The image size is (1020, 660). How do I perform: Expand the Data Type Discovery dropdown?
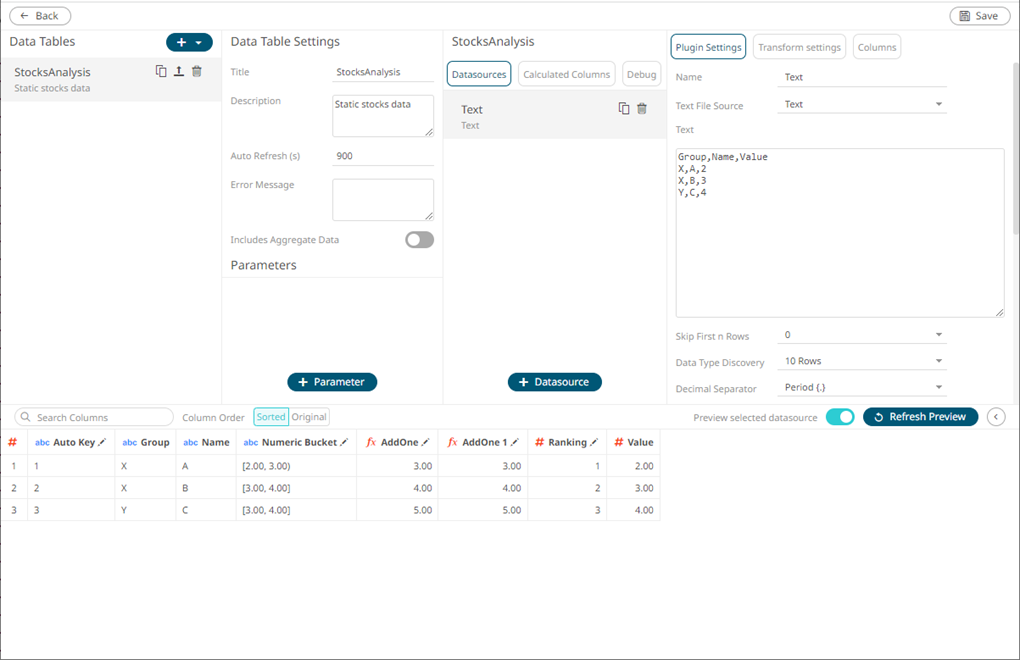click(x=862, y=361)
